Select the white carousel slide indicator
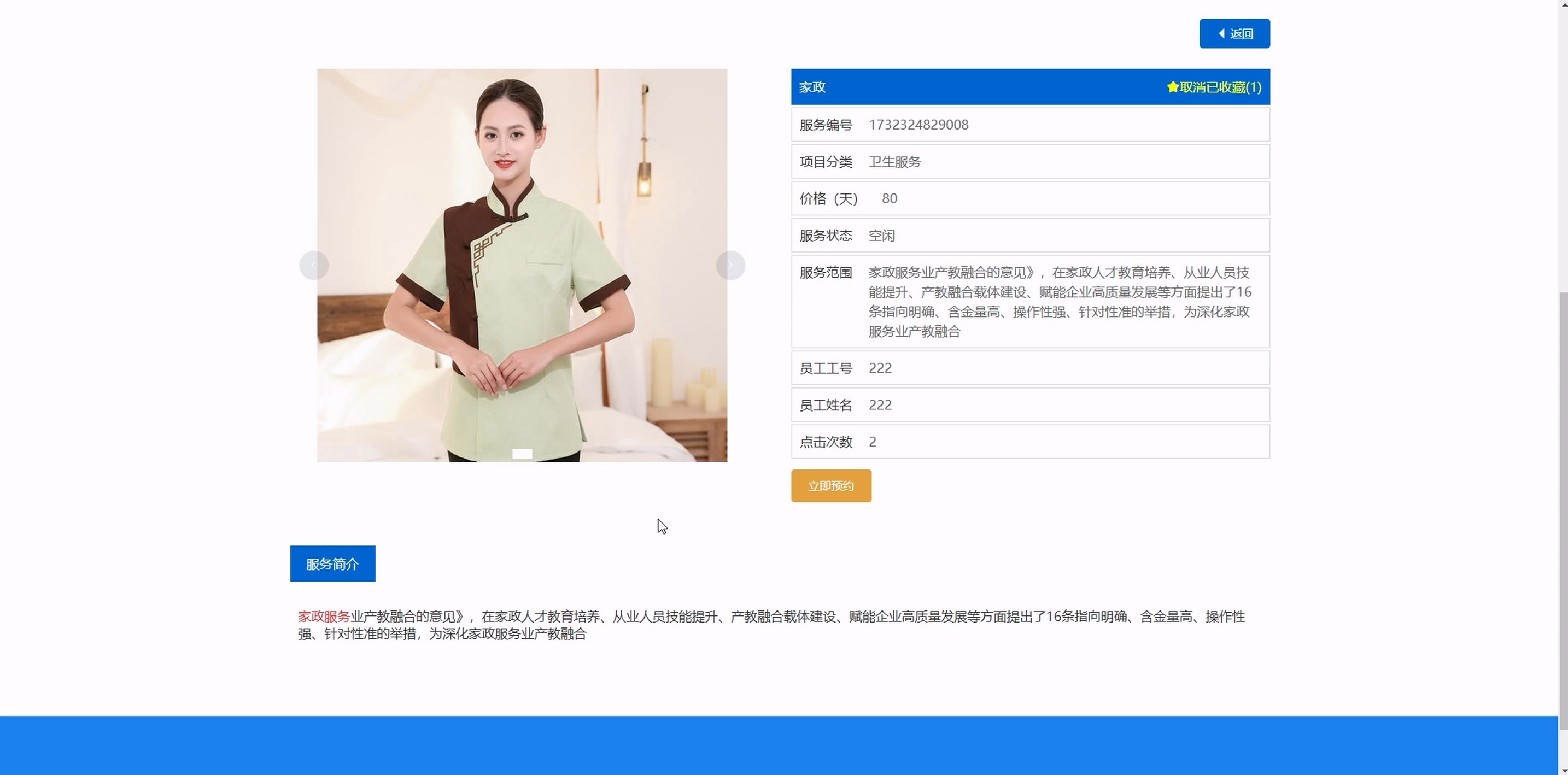 522,454
